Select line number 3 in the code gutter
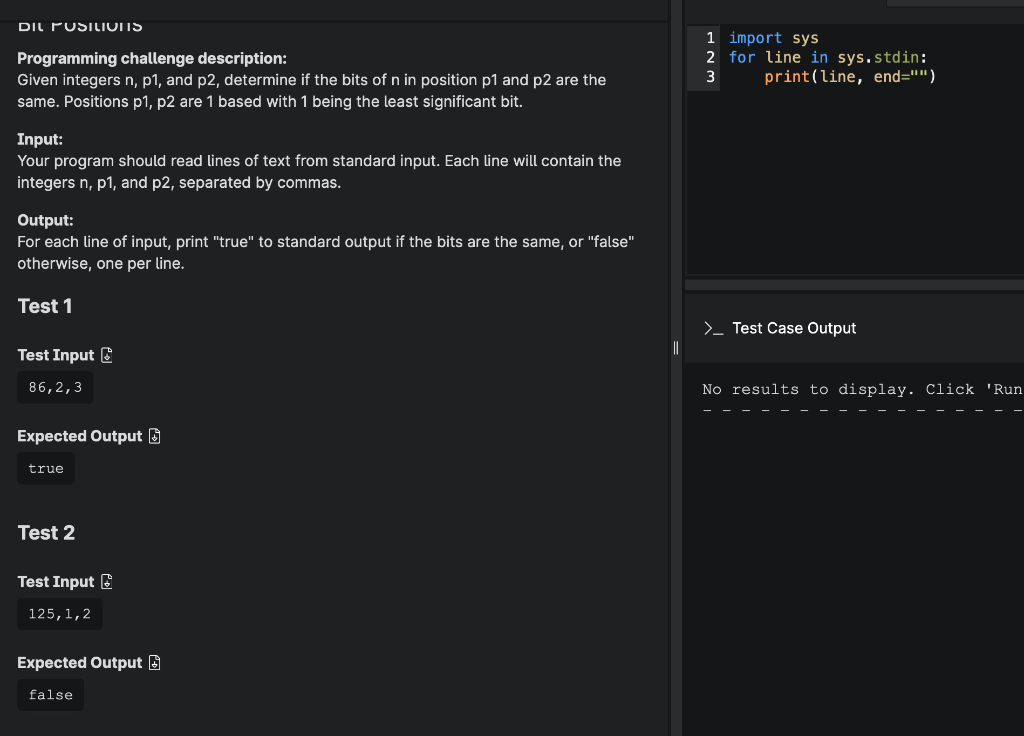The image size is (1024, 736). point(710,75)
